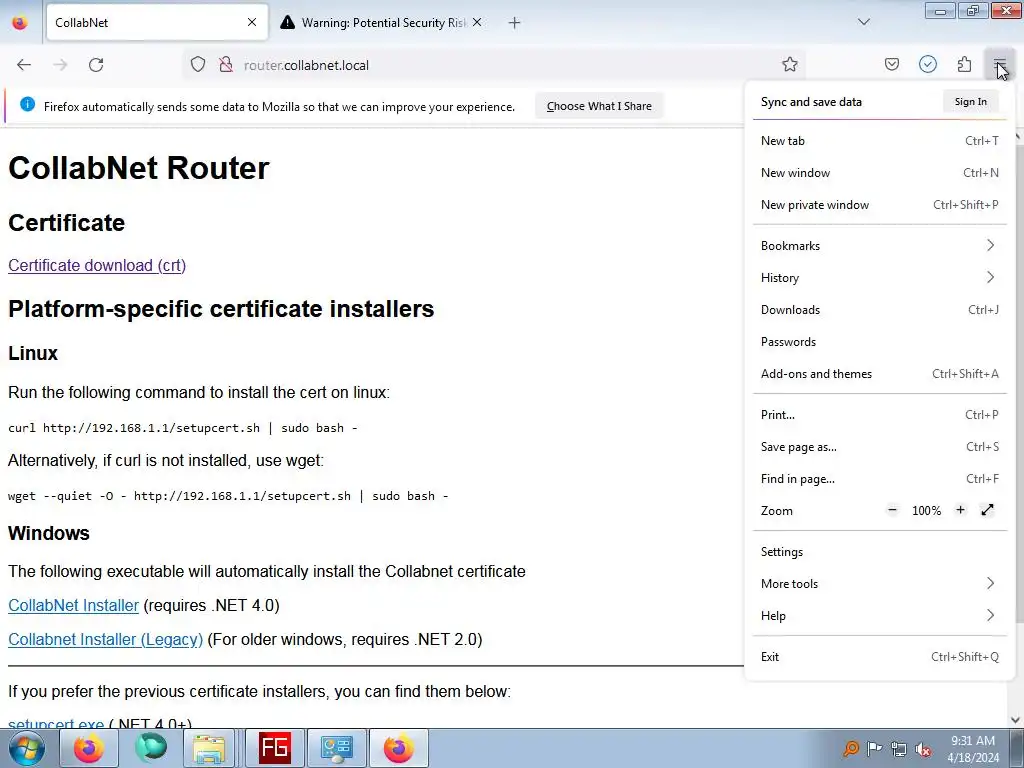Open Add-ons and themes
The image size is (1024, 768).
tap(879, 374)
